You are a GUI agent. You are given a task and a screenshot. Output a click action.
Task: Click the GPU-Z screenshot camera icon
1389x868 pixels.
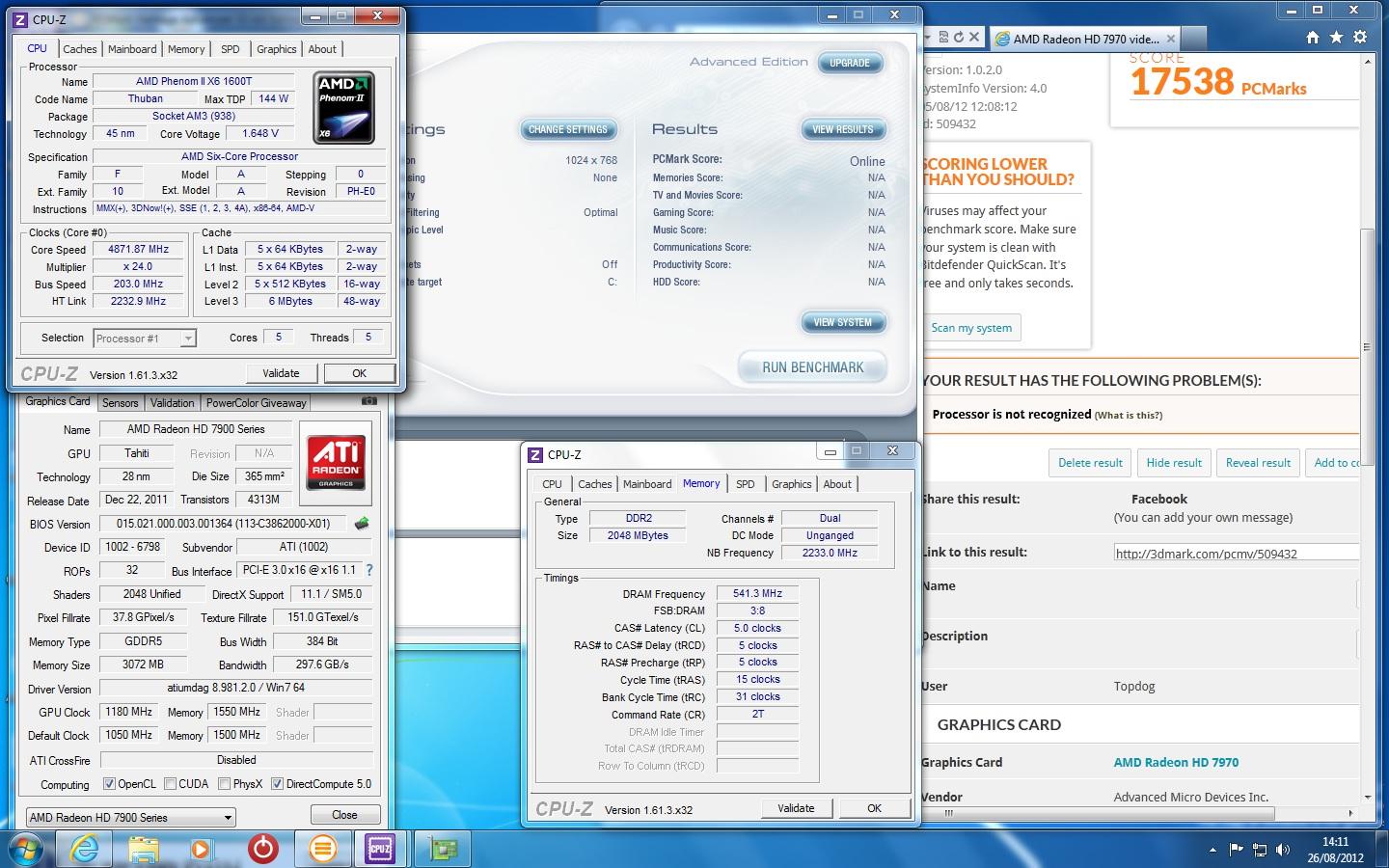click(369, 400)
